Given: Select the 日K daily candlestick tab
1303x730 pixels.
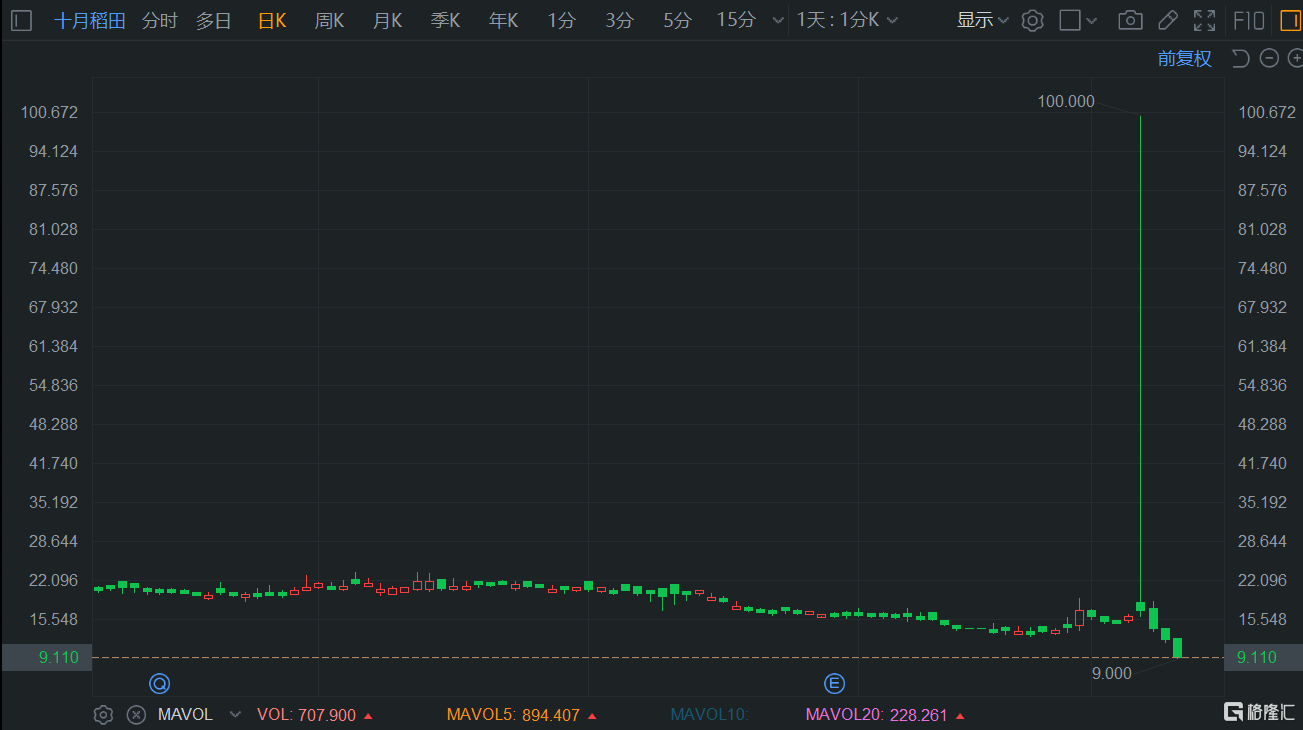Looking at the screenshot, I should [x=272, y=20].
